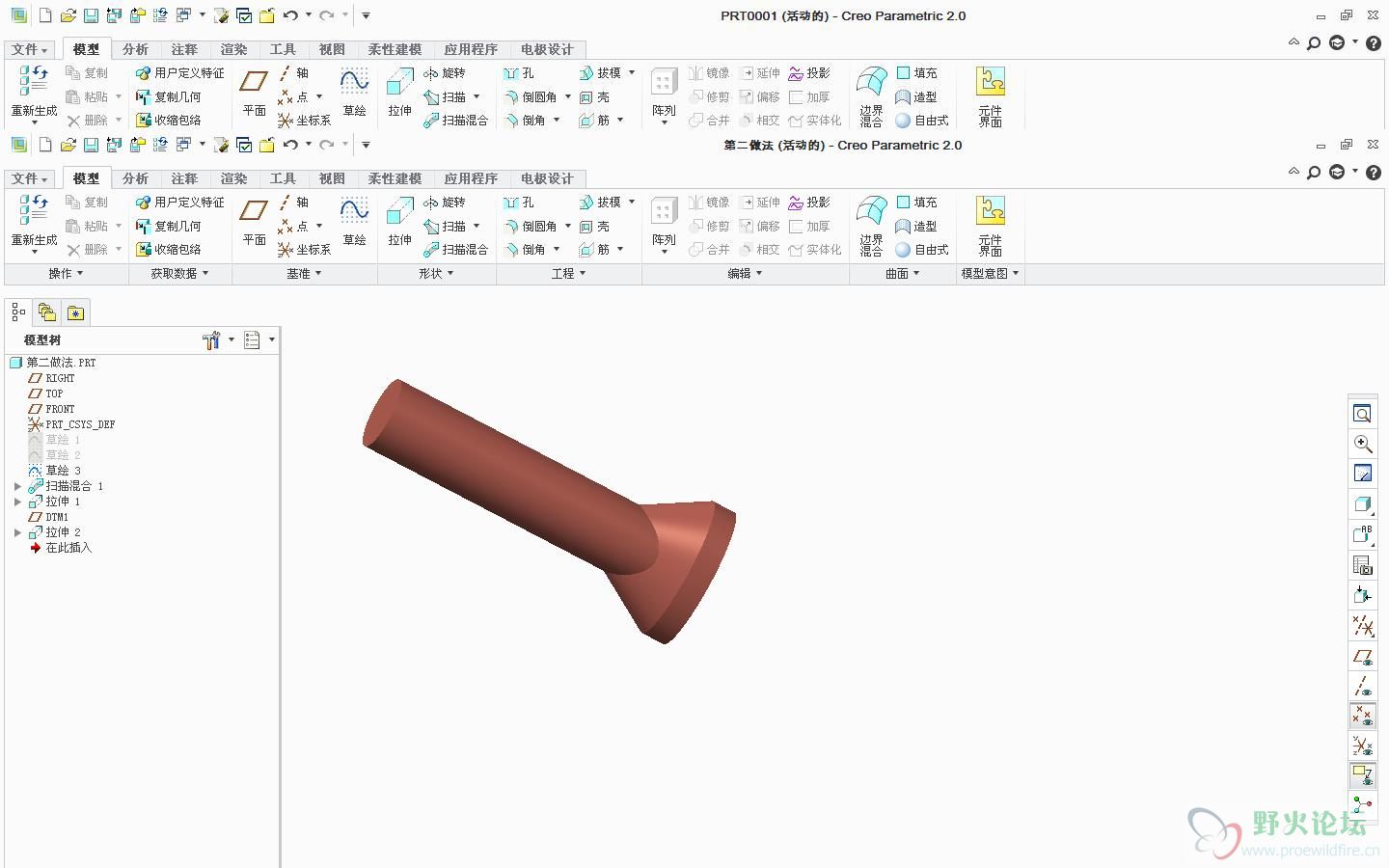The width and height of the screenshot is (1389, 868).
Task: Switch to 注释 tab in 第二做法 window
Action: (184, 178)
